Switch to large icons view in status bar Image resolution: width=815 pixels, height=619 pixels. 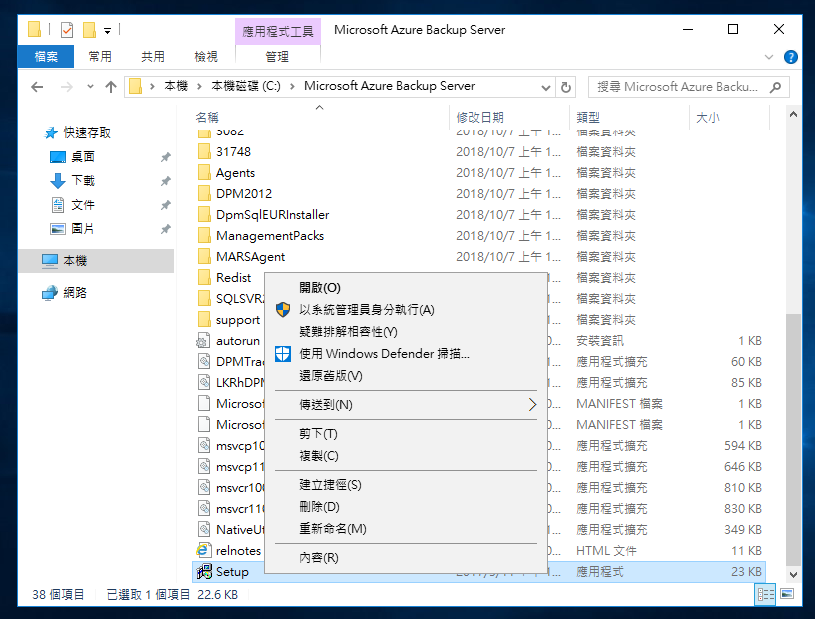[787, 594]
